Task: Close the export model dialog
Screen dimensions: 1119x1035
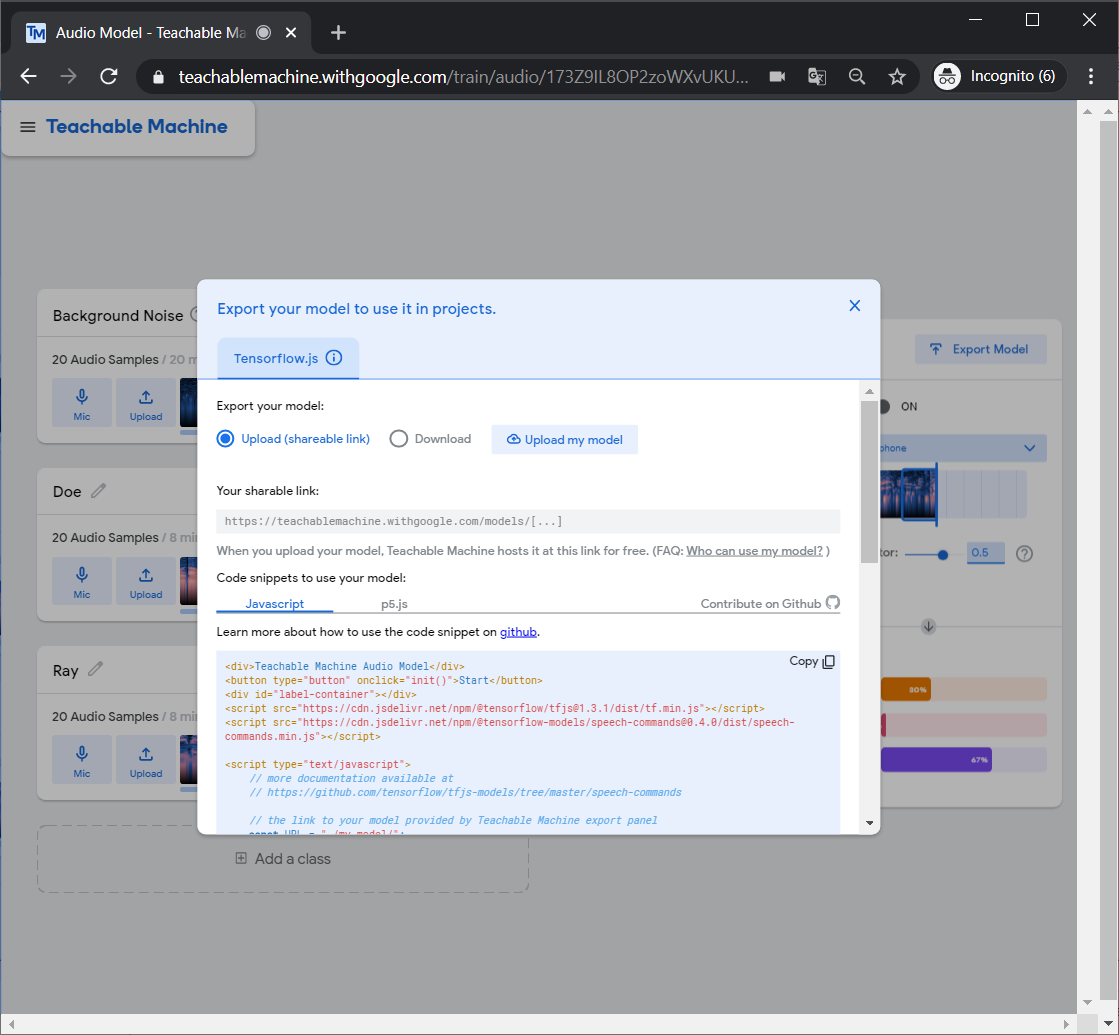Action: 854,306
